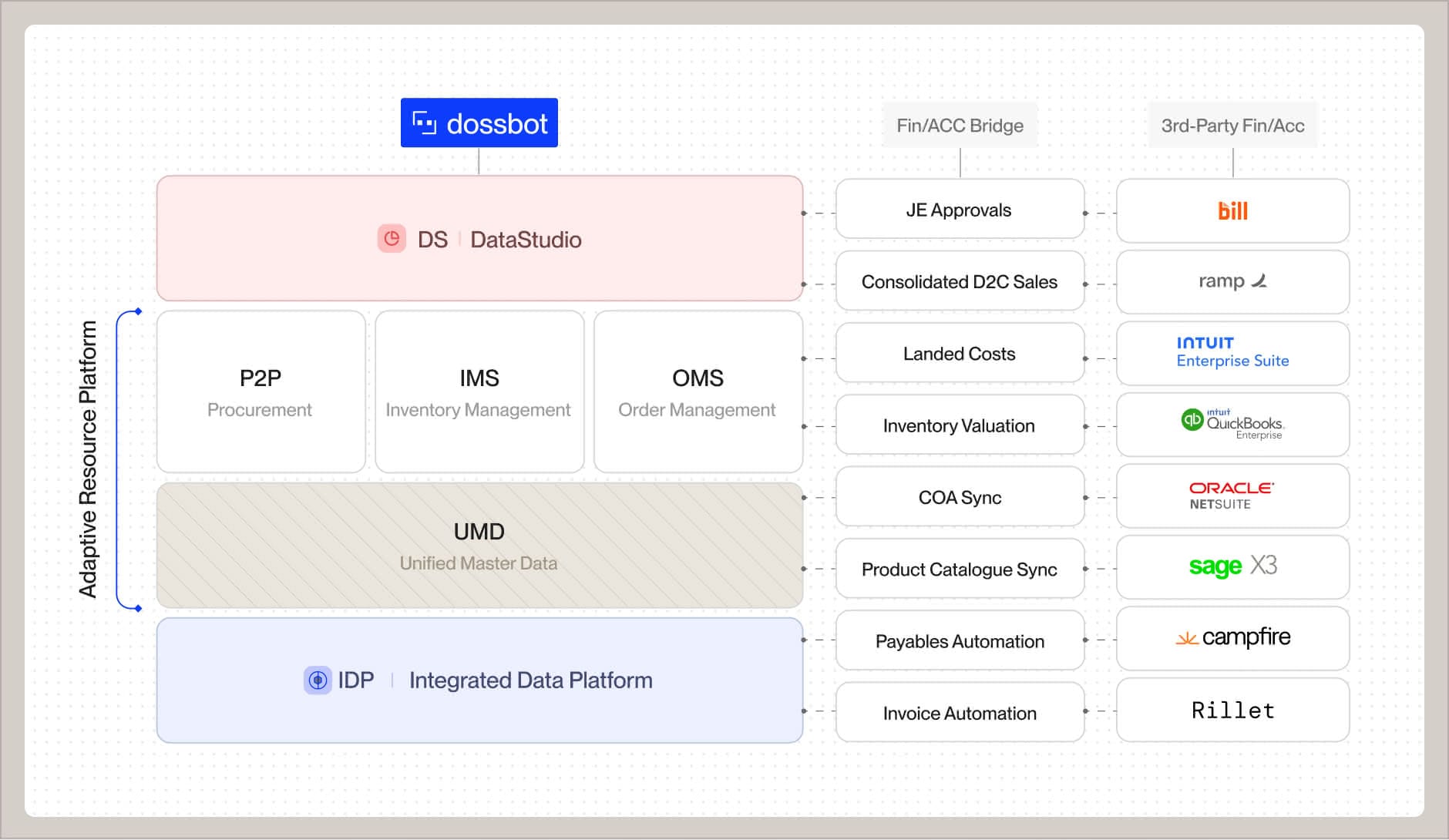This screenshot has width=1449, height=840.
Task: Click the JE Approvals box
Action: pos(960,210)
